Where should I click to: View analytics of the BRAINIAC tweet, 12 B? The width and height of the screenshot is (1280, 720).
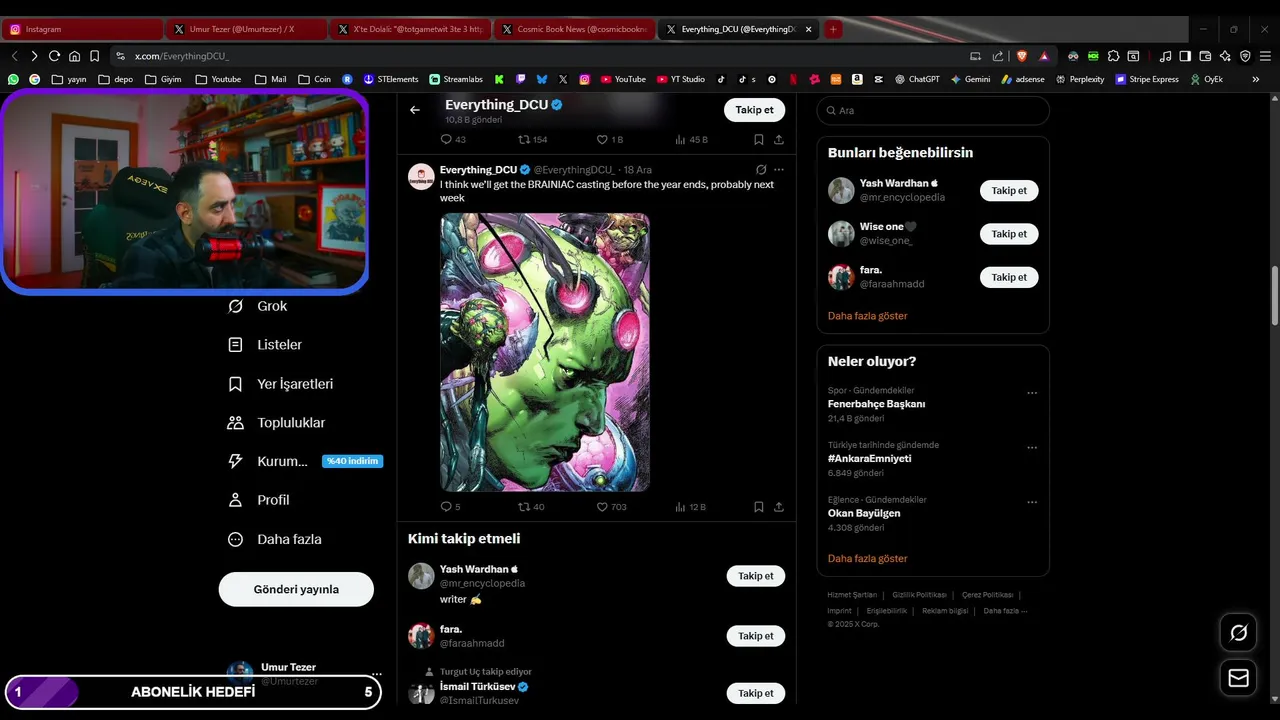coord(690,507)
